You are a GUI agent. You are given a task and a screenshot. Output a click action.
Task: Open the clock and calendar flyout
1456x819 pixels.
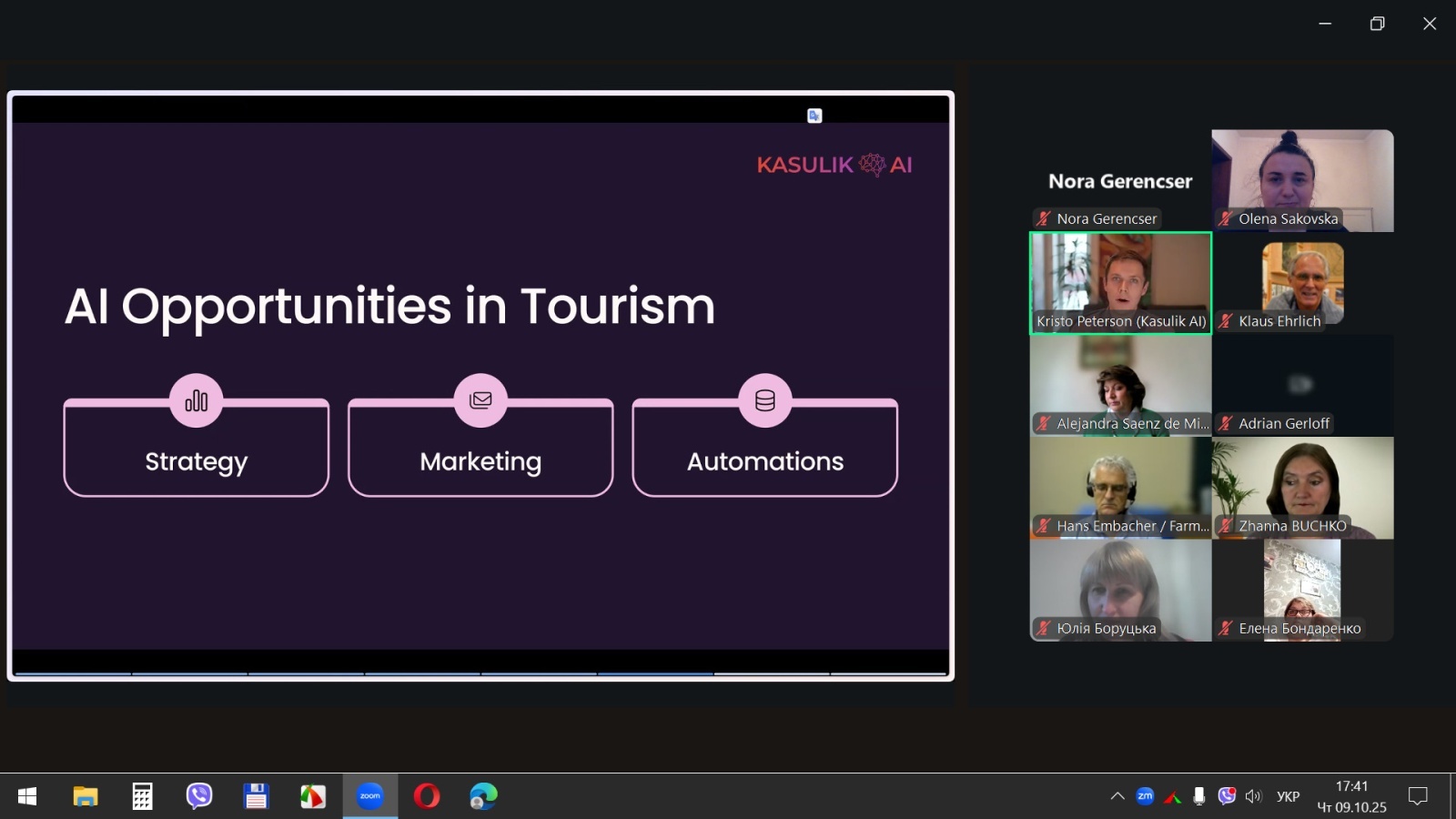pyautogui.click(x=1351, y=796)
